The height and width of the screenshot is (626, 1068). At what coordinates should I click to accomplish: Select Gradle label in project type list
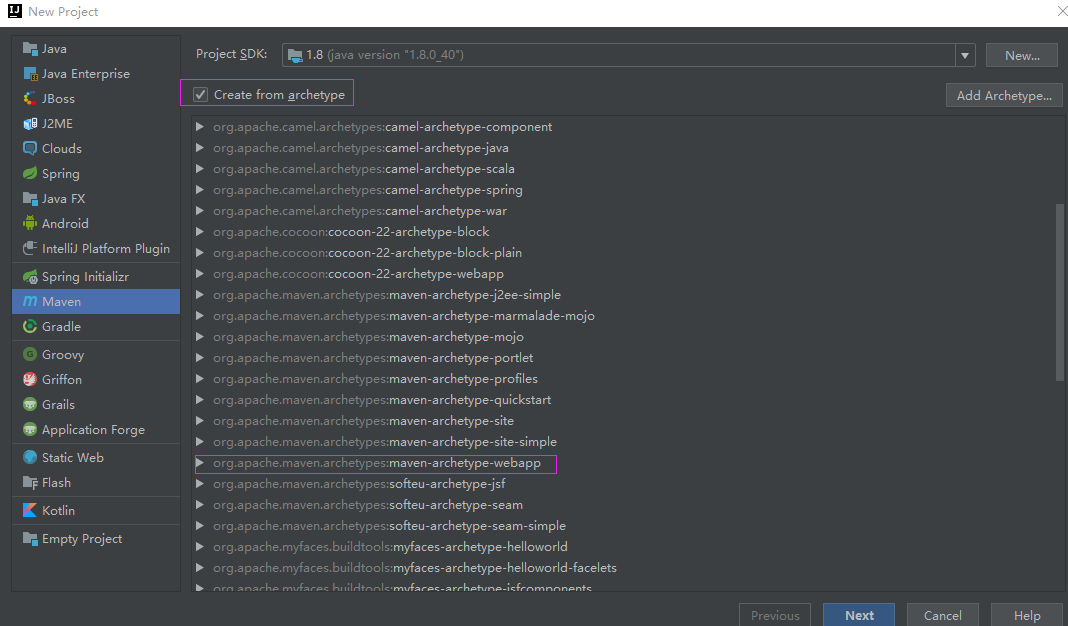click(x=61, y=327)
